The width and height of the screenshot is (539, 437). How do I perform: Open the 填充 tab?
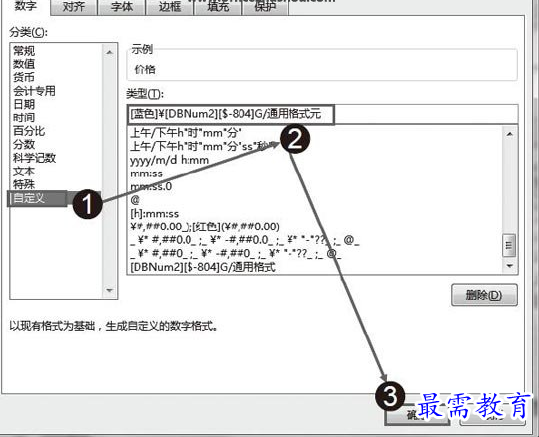pos(218,7)
